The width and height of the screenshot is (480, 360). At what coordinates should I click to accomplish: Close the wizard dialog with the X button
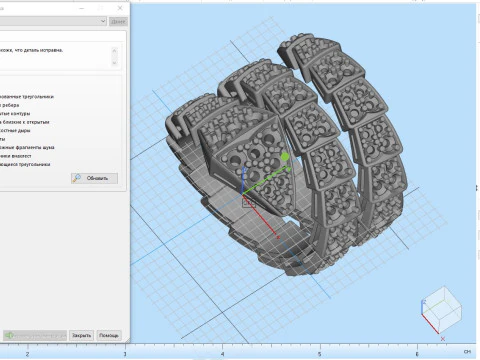[x=120, y=8]
